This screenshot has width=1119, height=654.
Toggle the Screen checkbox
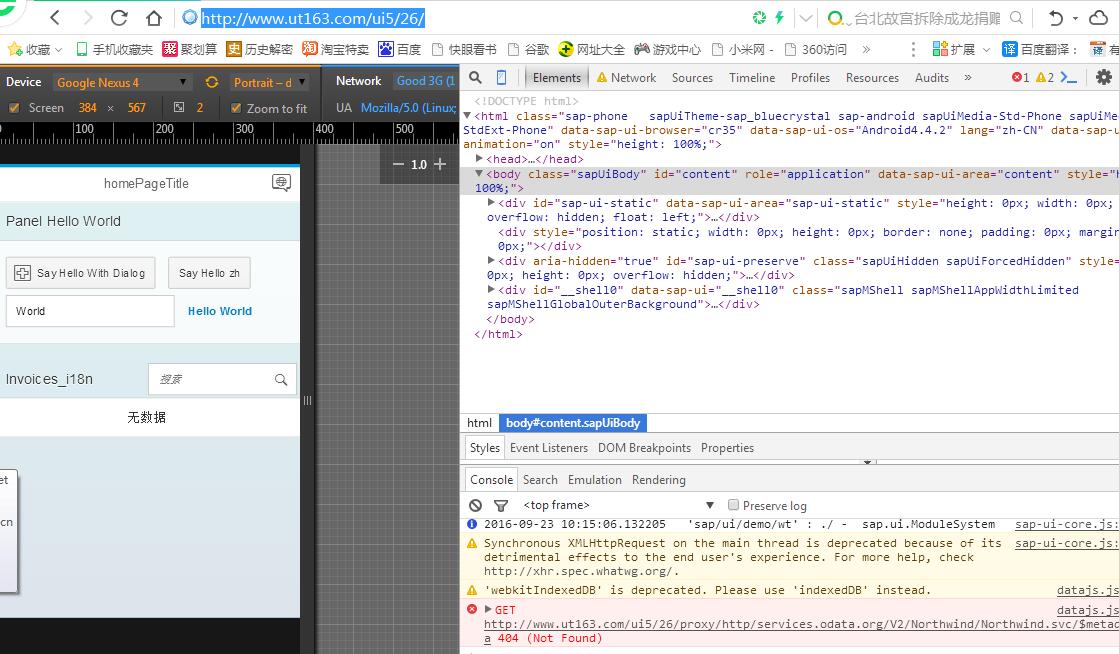click(x=14, y=108)
